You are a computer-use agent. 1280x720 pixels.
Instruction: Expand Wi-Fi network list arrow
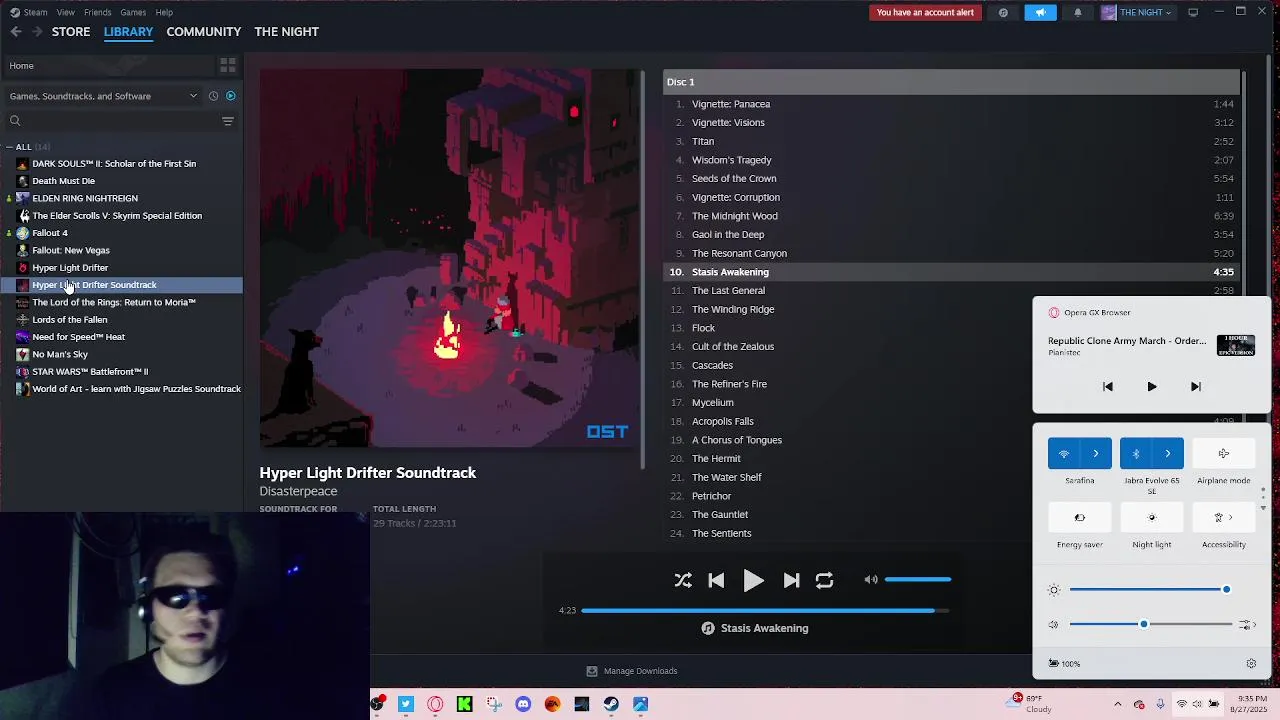coord(1096,454)
